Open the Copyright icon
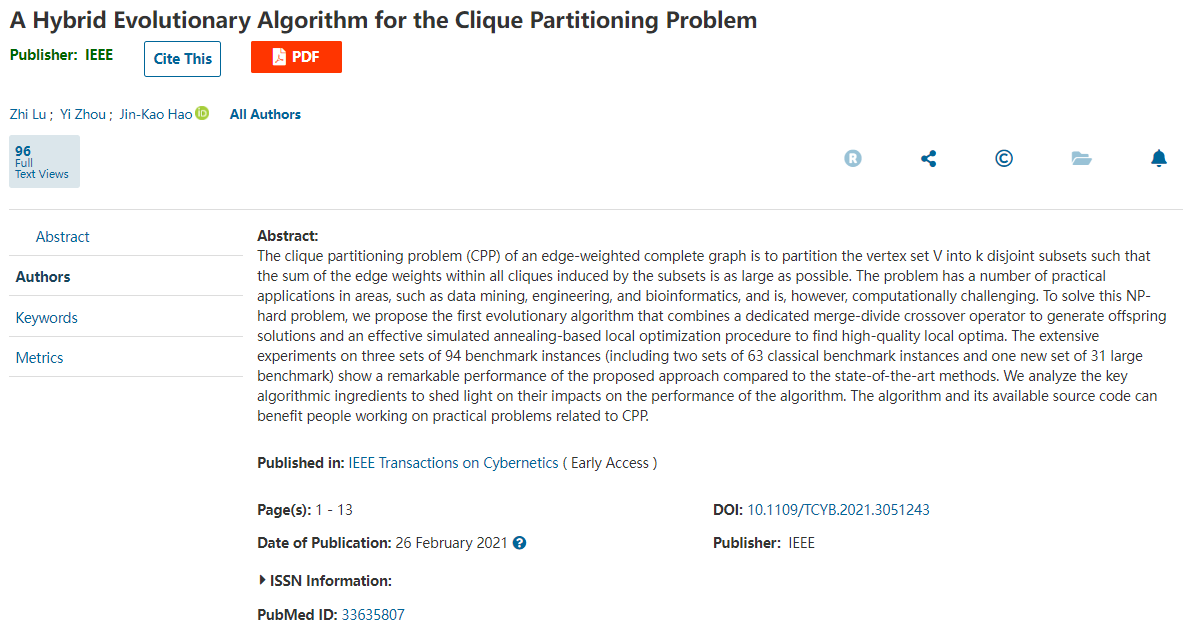1191x637 pixels. pos(1004,158)
